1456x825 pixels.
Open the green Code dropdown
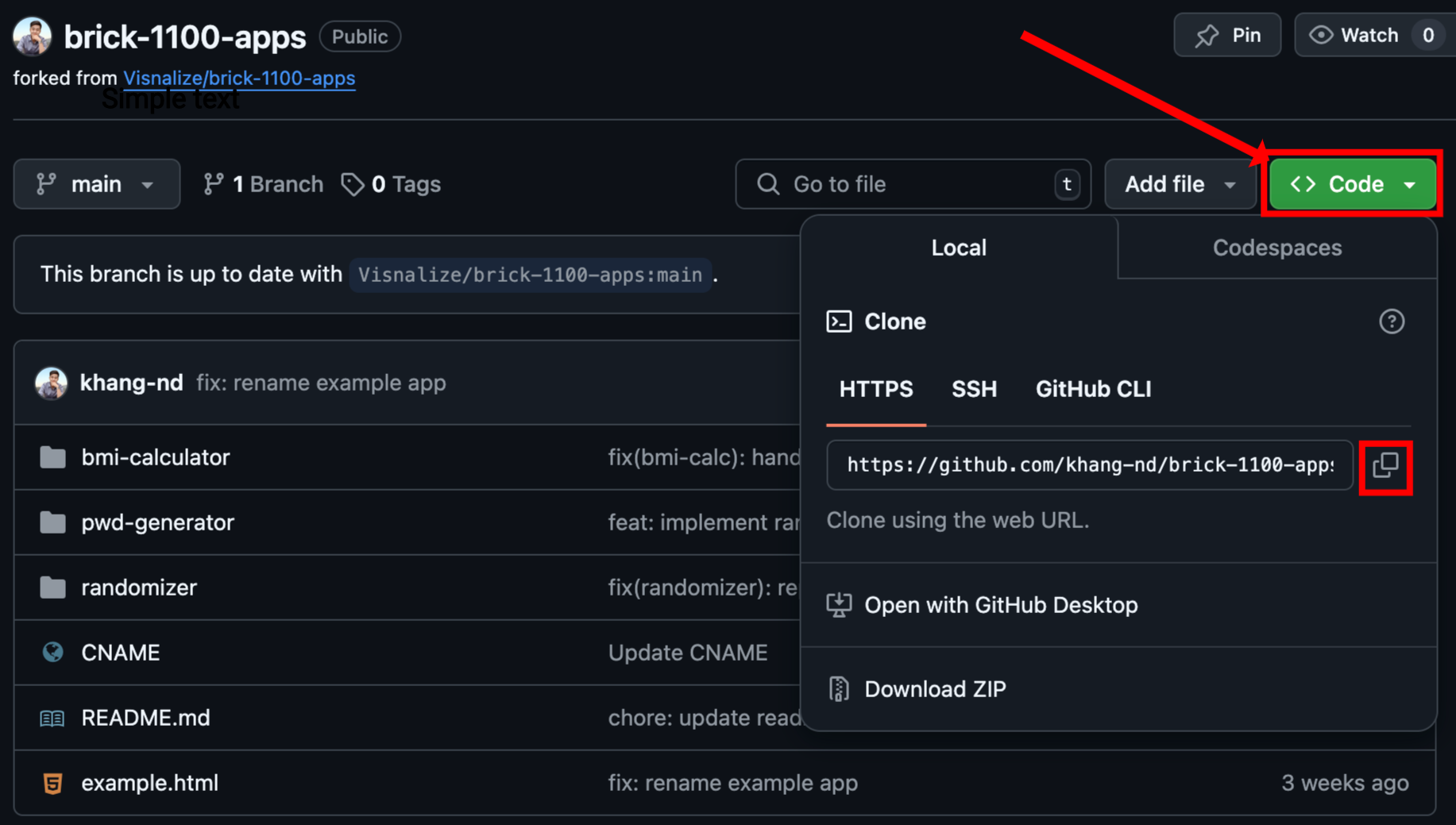(x=1351, y=183)
